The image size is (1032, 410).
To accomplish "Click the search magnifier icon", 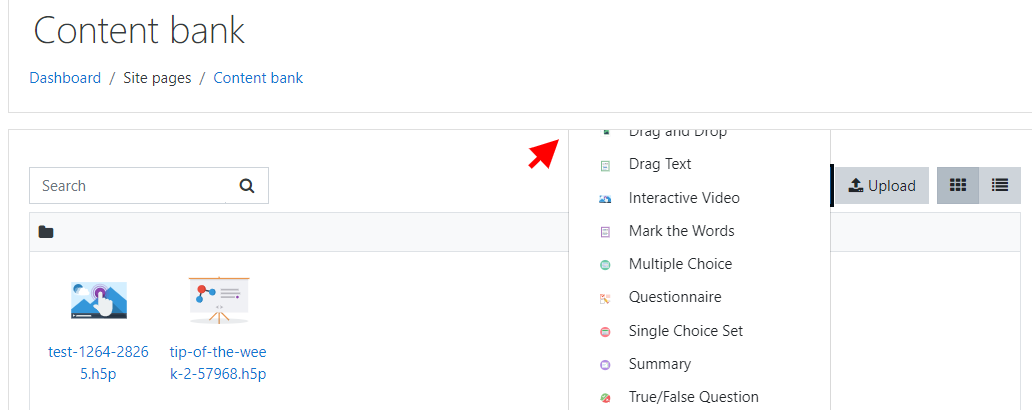I will 247,186.
